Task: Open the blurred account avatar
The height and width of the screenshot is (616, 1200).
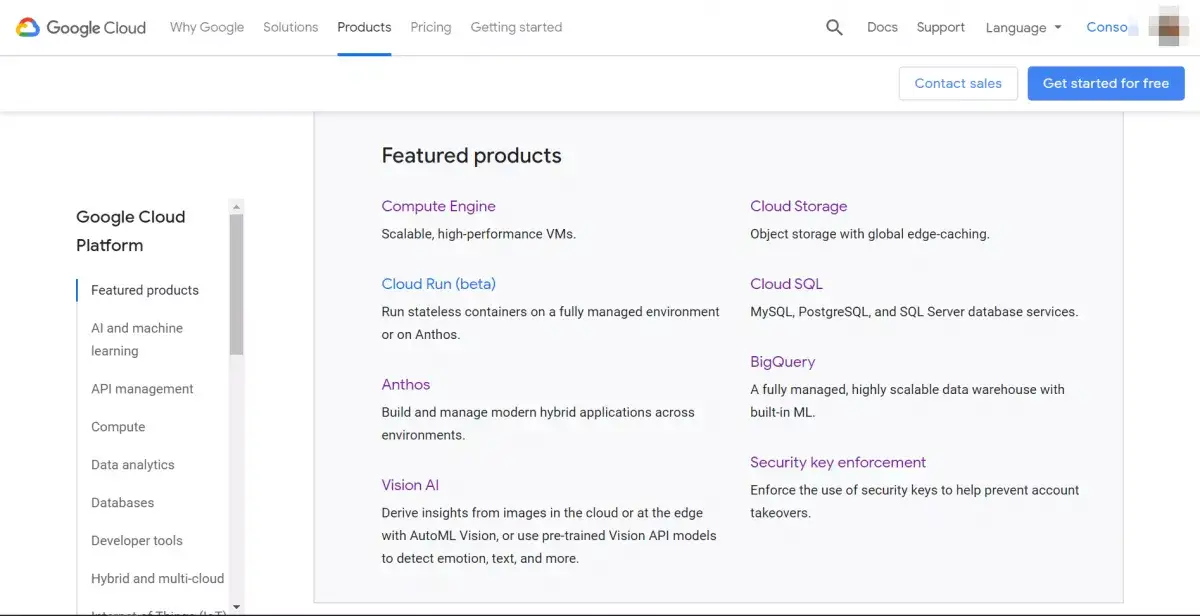Action: (x=1167, y=27)
